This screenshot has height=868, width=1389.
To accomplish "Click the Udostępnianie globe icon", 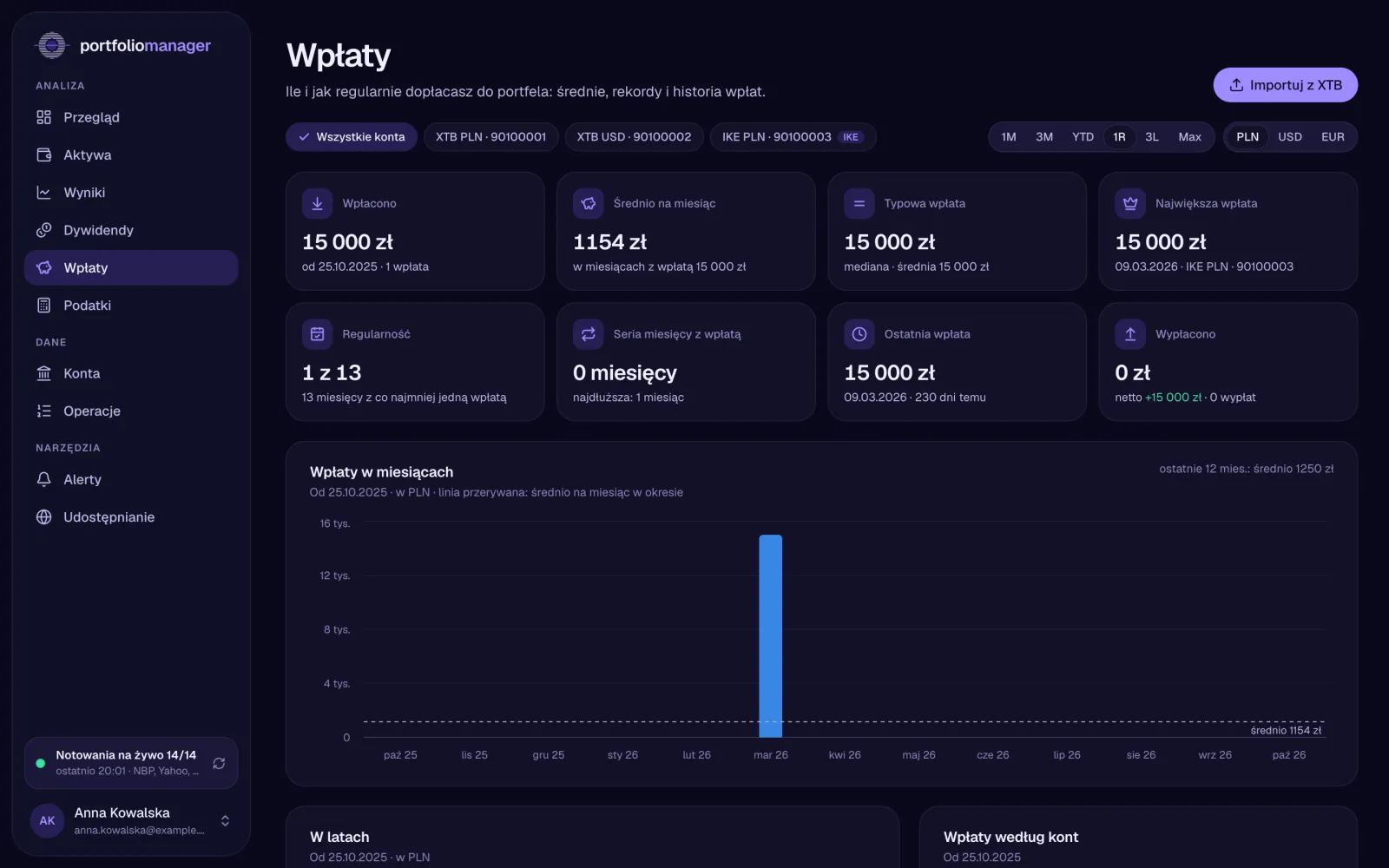I will pos(43,516).
